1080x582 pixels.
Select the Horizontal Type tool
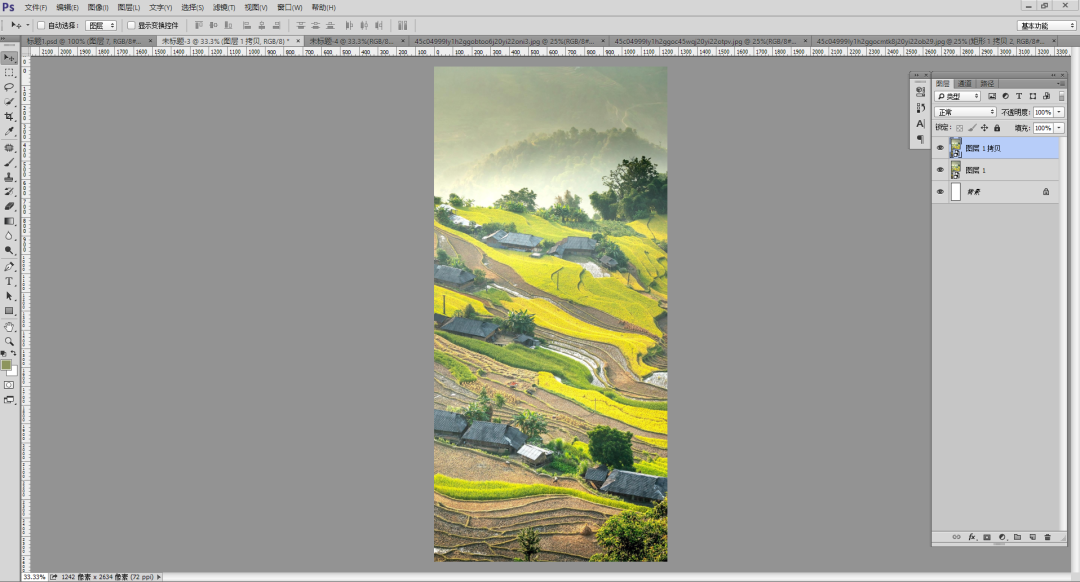point(9,281)
